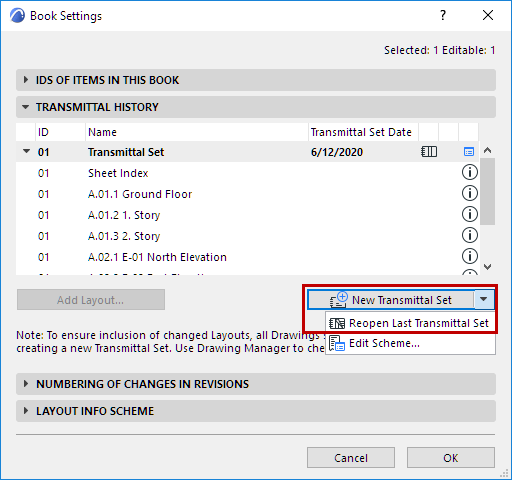Screen dimensions: 512x480
Task: Click info icon for Sheet Index row
Action: (469, 172)
